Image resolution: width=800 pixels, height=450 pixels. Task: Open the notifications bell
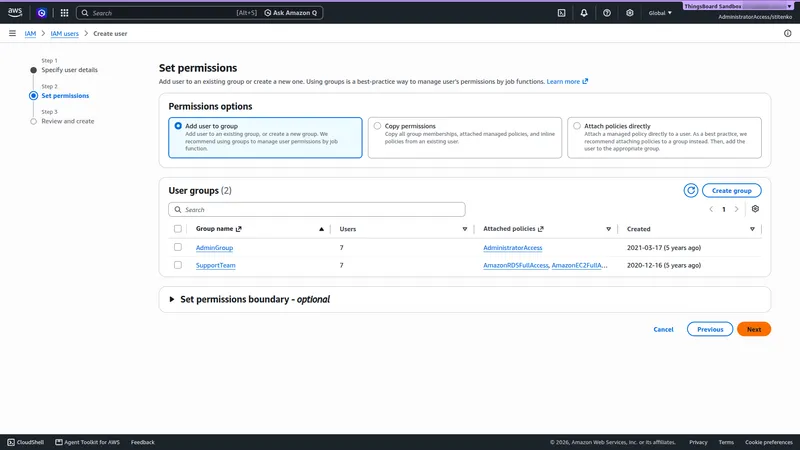point(584,13)
